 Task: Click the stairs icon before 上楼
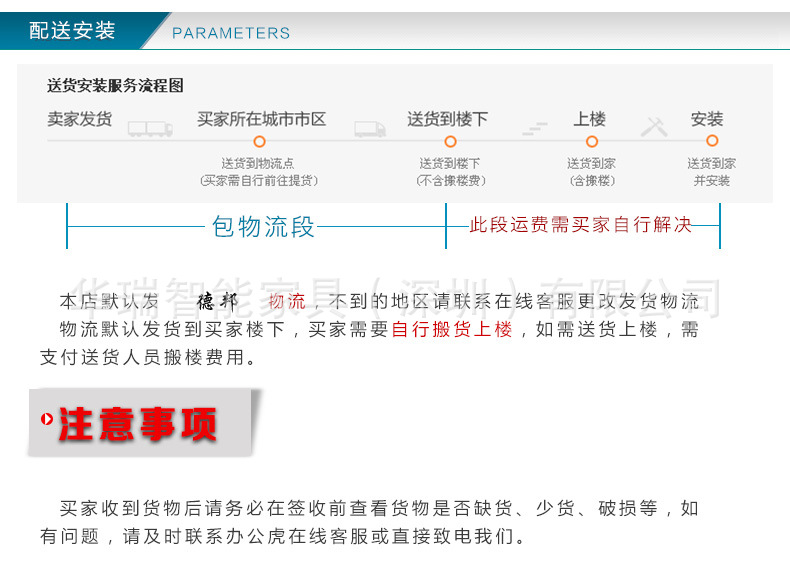(535, 128)
